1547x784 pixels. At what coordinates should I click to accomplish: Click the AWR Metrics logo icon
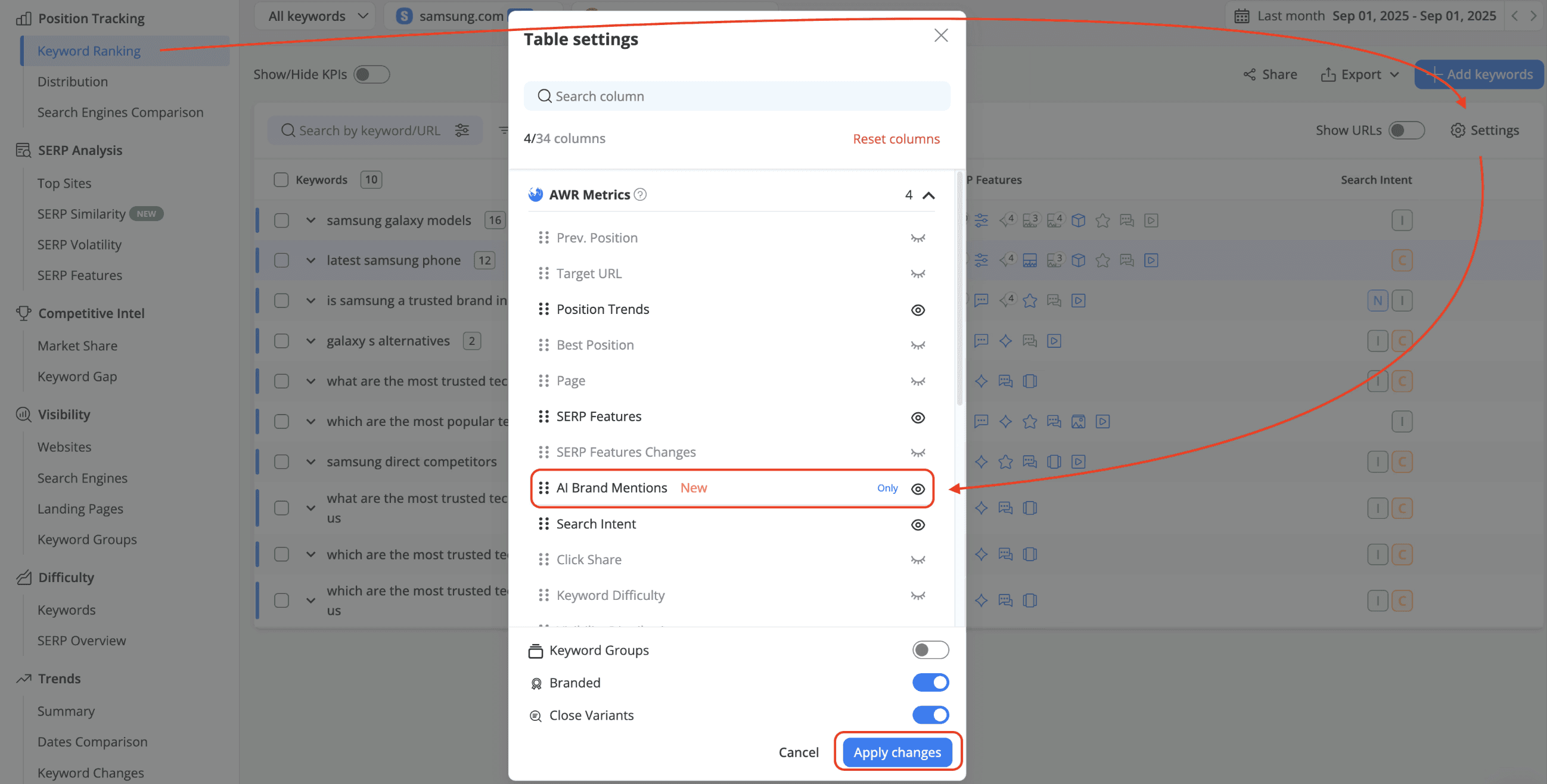tap(535, 194)
